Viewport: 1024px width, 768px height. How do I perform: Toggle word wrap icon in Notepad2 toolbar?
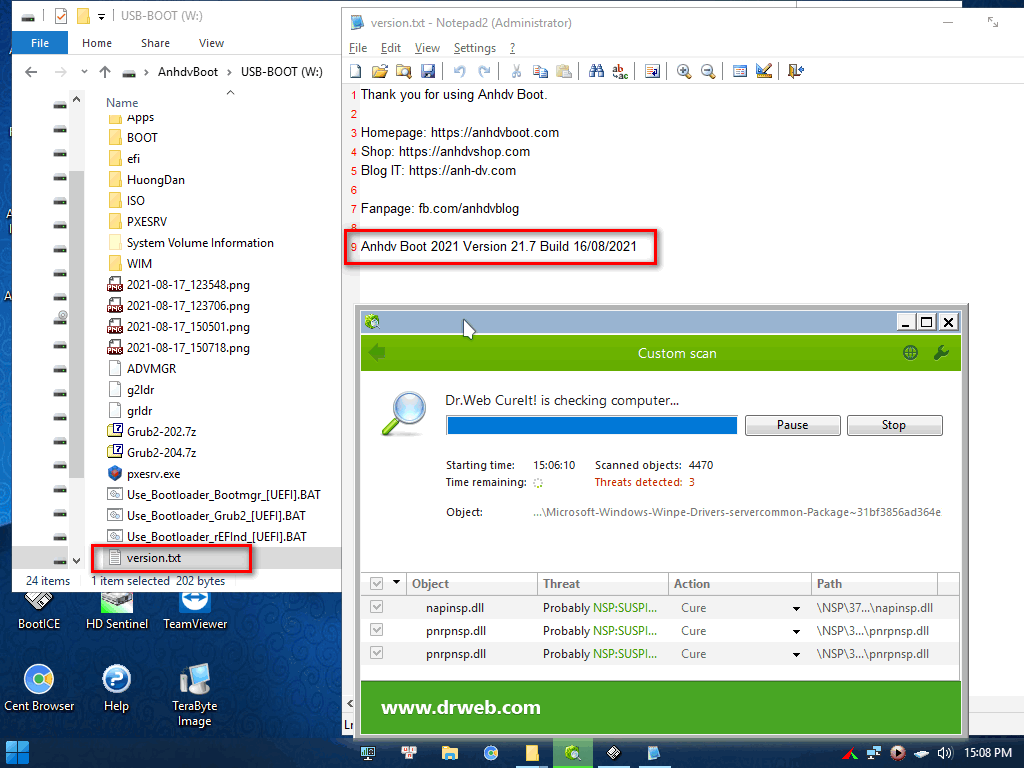tap(652, 71)
